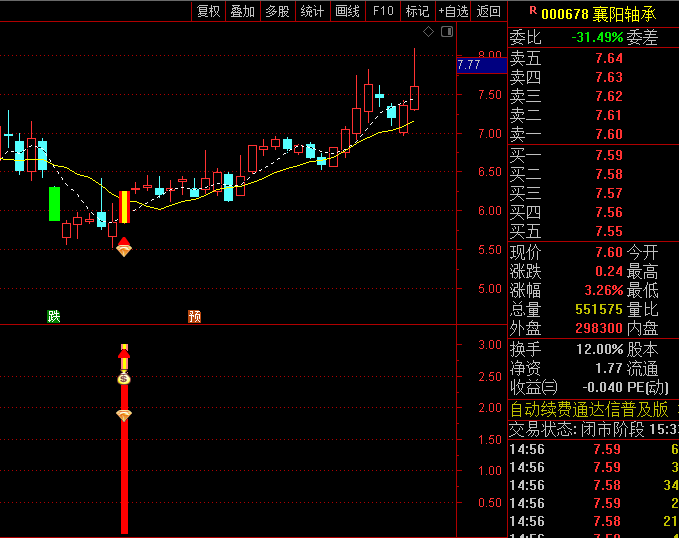Screen dimensions: 679x538
Task: Click the 卖四 price 7.63
Action: tap(609, 77)
